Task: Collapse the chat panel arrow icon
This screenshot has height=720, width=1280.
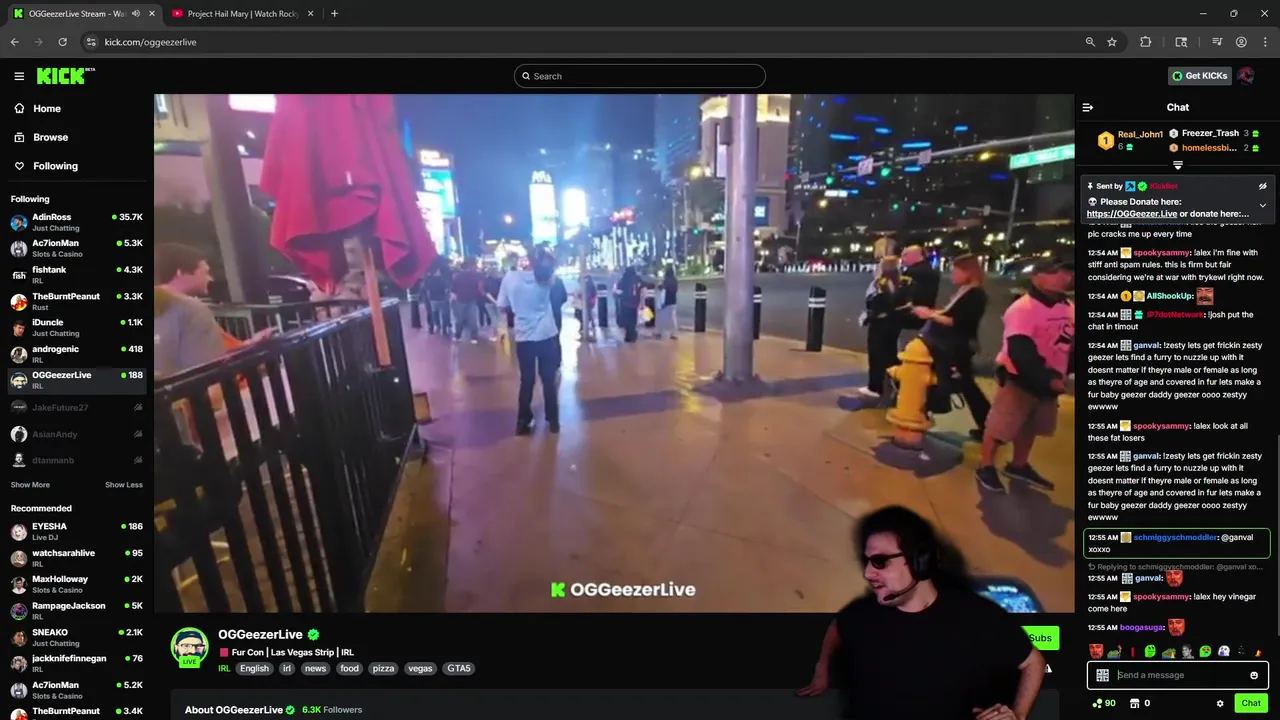Action: point(1088,107)
